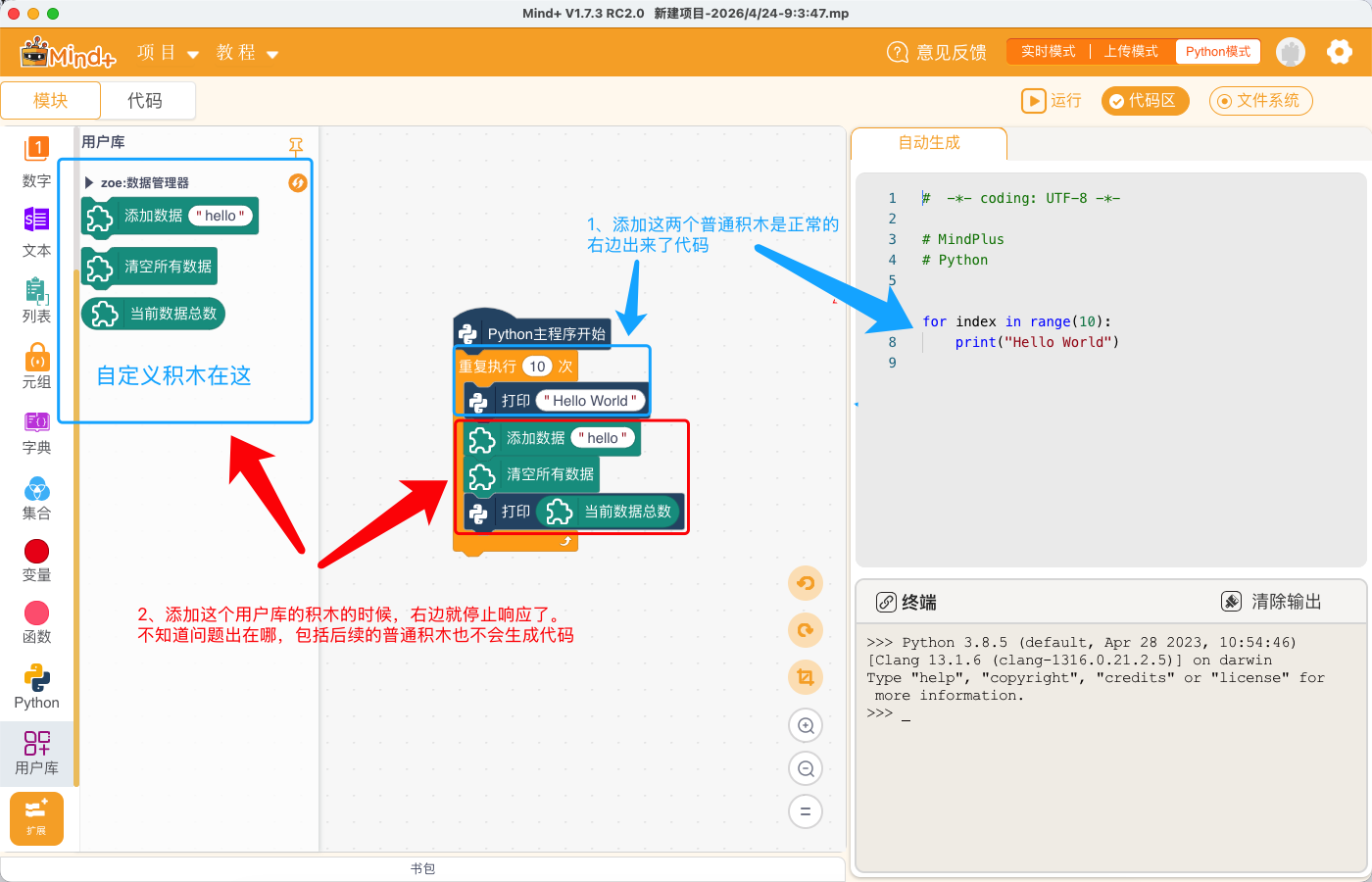Refresh the zoe 数据管理器 user library

click(x=297, y=182)
